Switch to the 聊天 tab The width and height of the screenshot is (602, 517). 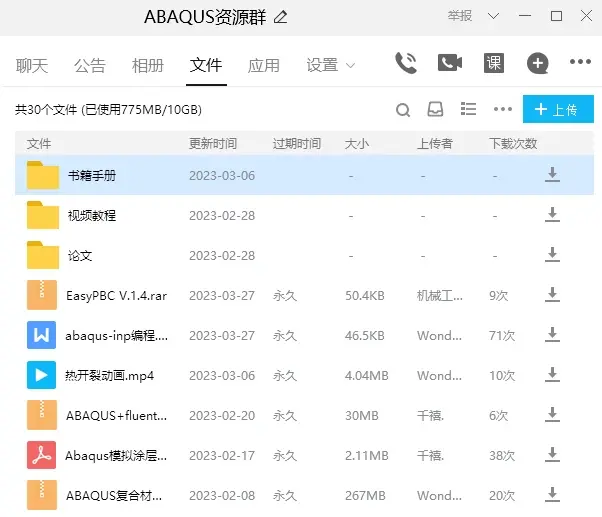(x=32, y=66)
